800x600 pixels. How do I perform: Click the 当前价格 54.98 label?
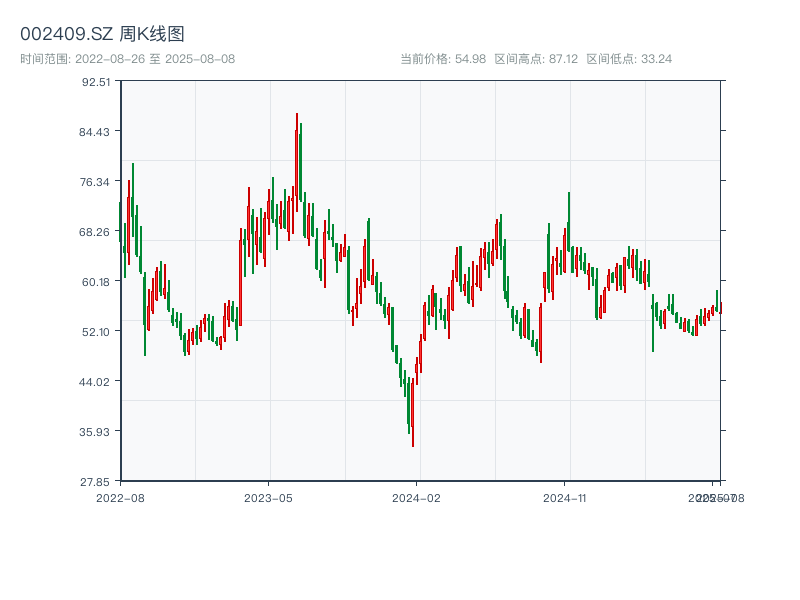(x=442, y=59)
